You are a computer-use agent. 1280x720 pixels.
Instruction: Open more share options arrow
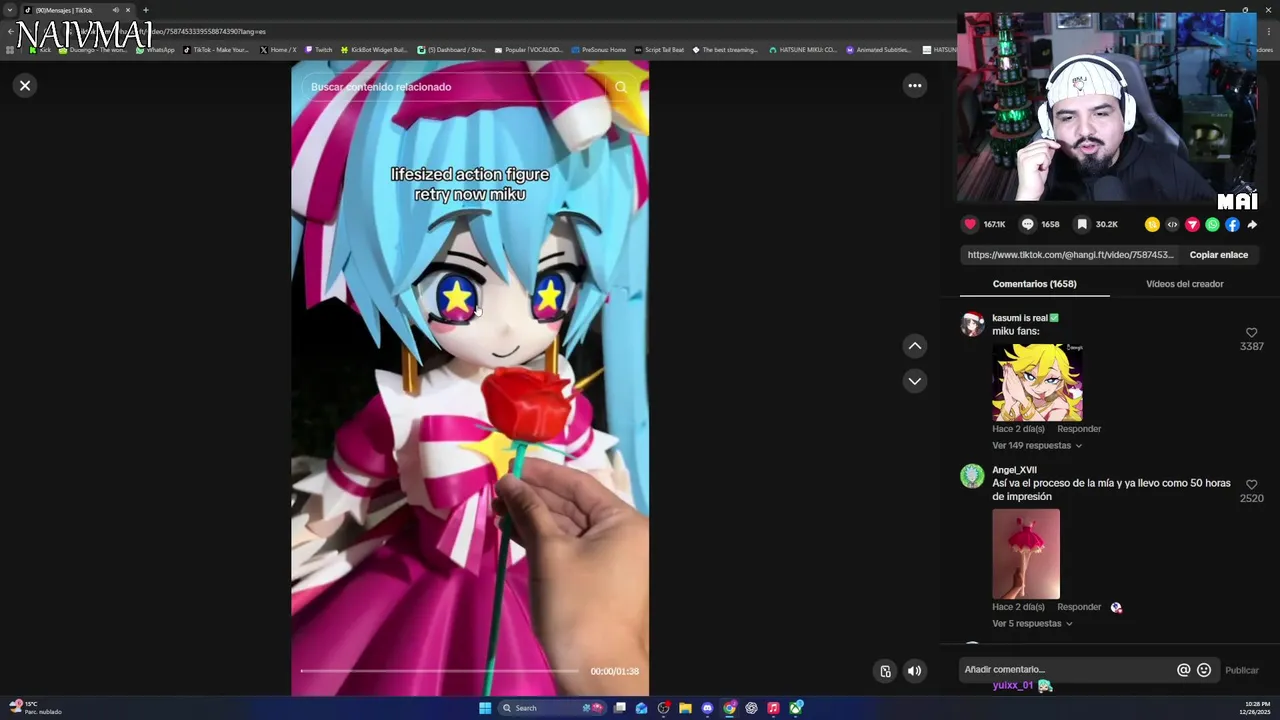coord(1252,225)
